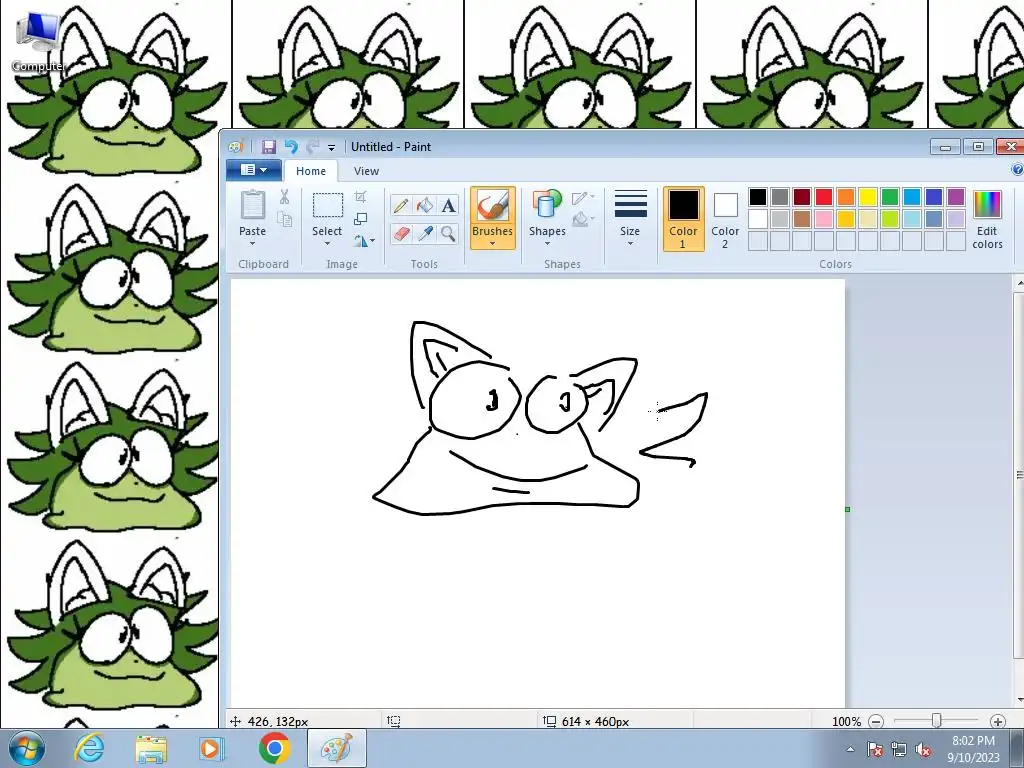Click the Resize icon in Image group
Image resolution: width=1024 pixels, height=768 pixels.
tap(360, 219)
